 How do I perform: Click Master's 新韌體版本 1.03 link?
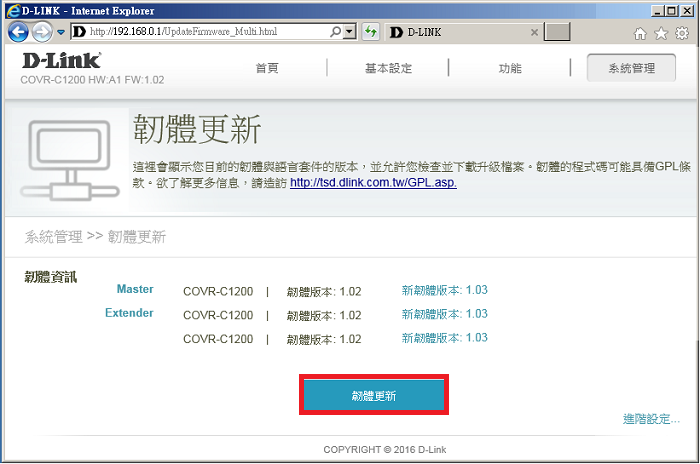point(444,290)
